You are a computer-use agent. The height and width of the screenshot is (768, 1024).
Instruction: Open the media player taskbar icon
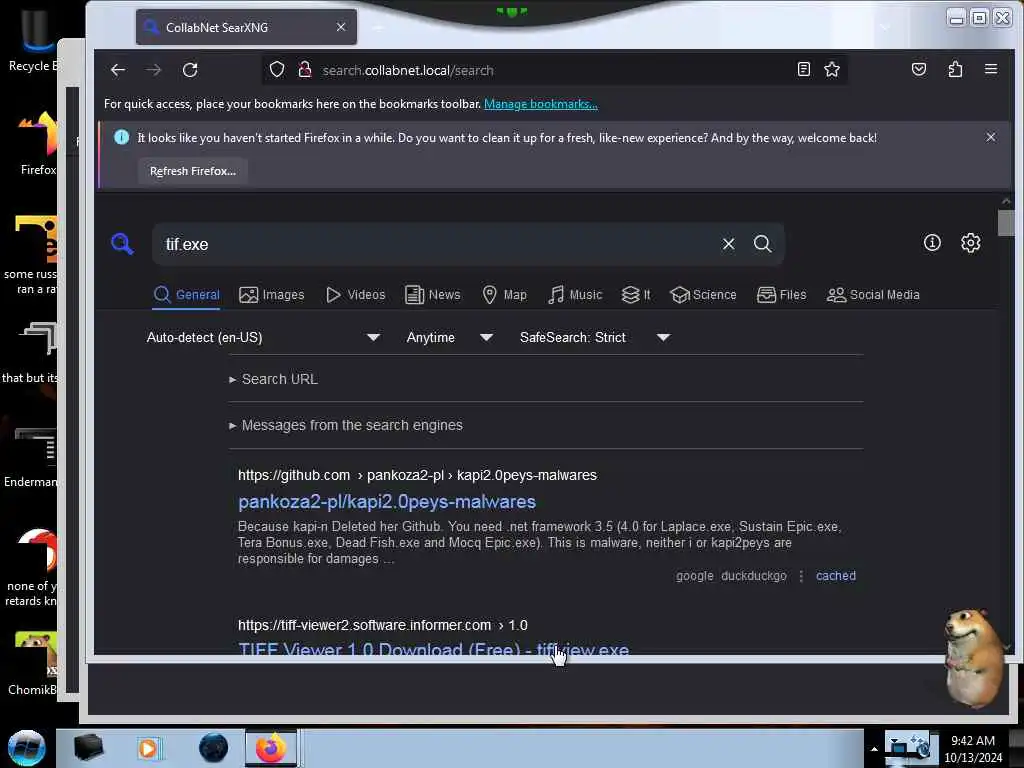148,748
